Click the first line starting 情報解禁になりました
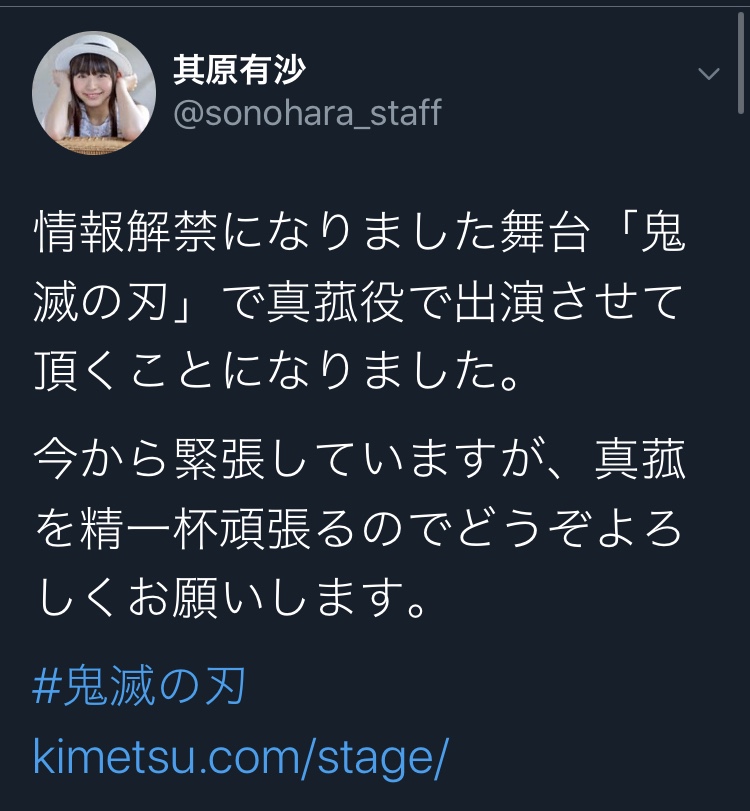 coord(360,231)
